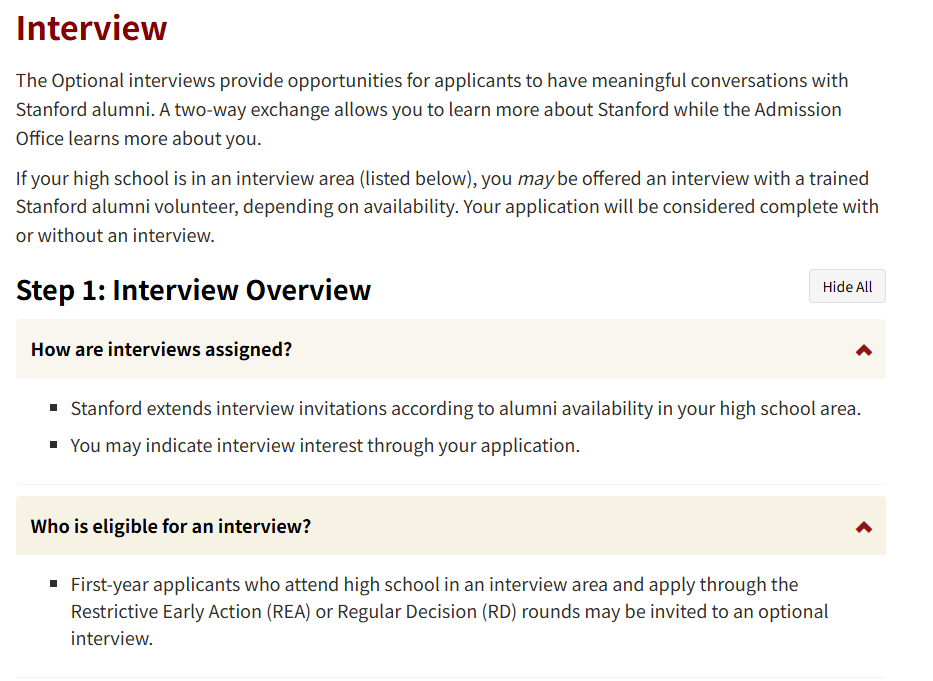Click "or without an interview." sentence ending
Image resolution: width=933 pixels, height=681 pixels.
pos(115,236)
